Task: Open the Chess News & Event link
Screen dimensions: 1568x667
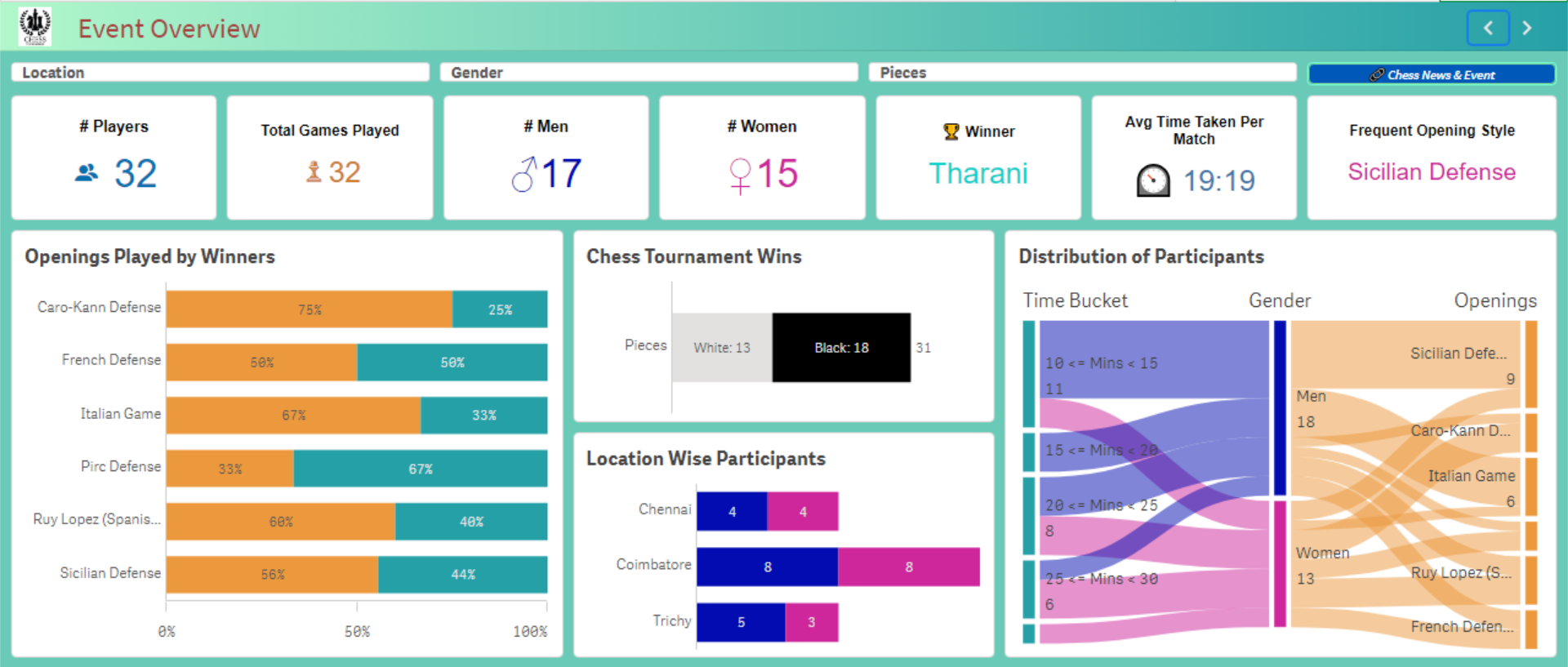Action: tap(1432, 74)
